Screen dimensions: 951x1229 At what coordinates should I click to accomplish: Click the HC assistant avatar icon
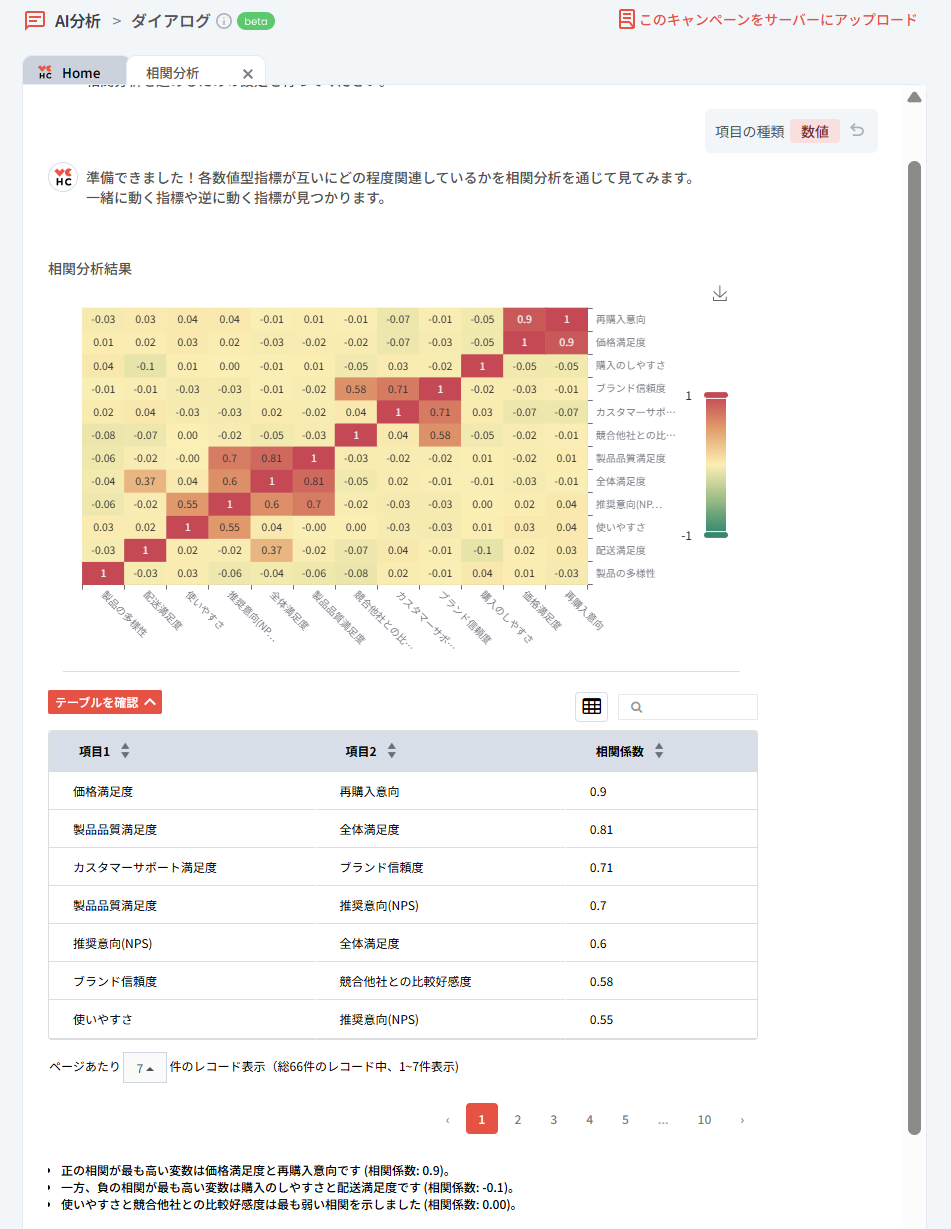point(62,178)
